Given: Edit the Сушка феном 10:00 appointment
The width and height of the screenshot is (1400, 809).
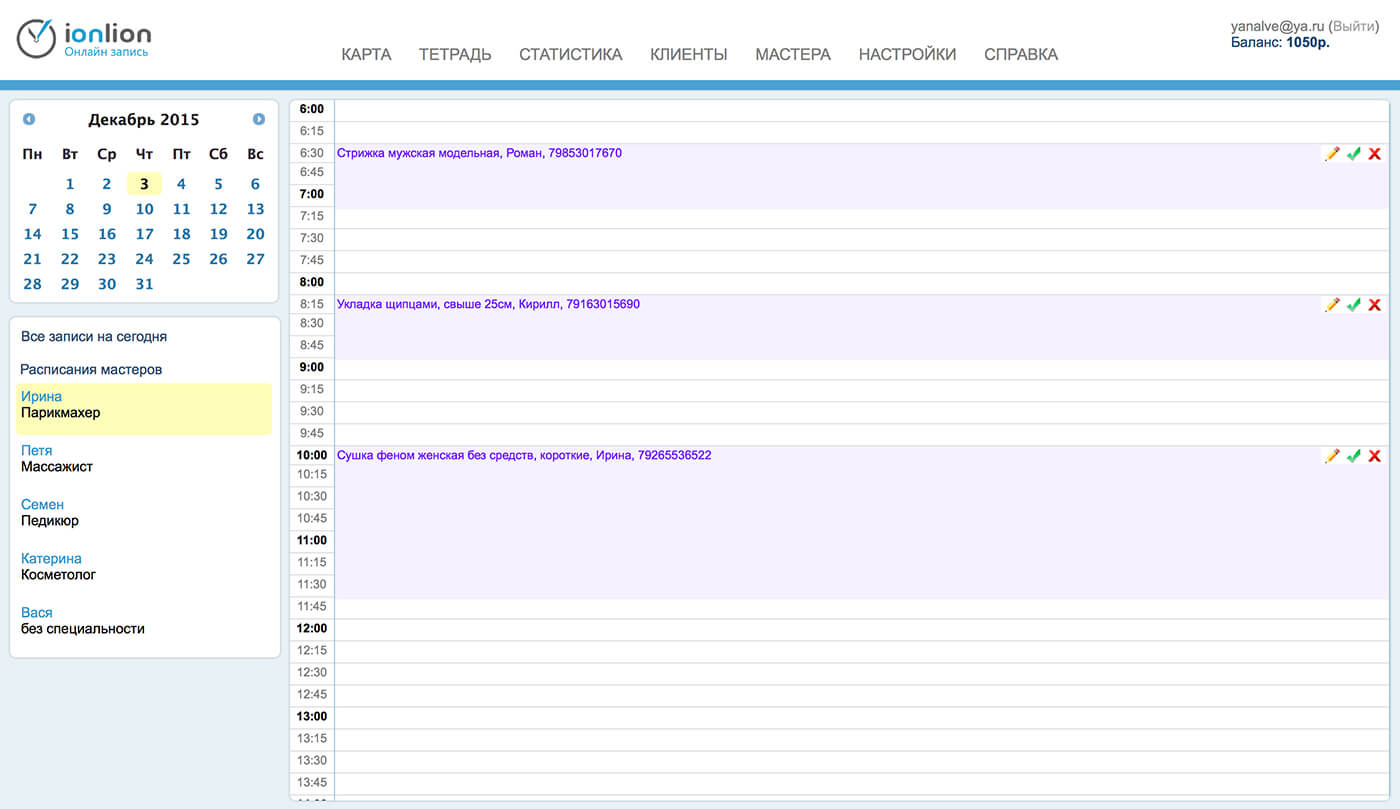Looking at the screenshot, I should pos(1332,456).
